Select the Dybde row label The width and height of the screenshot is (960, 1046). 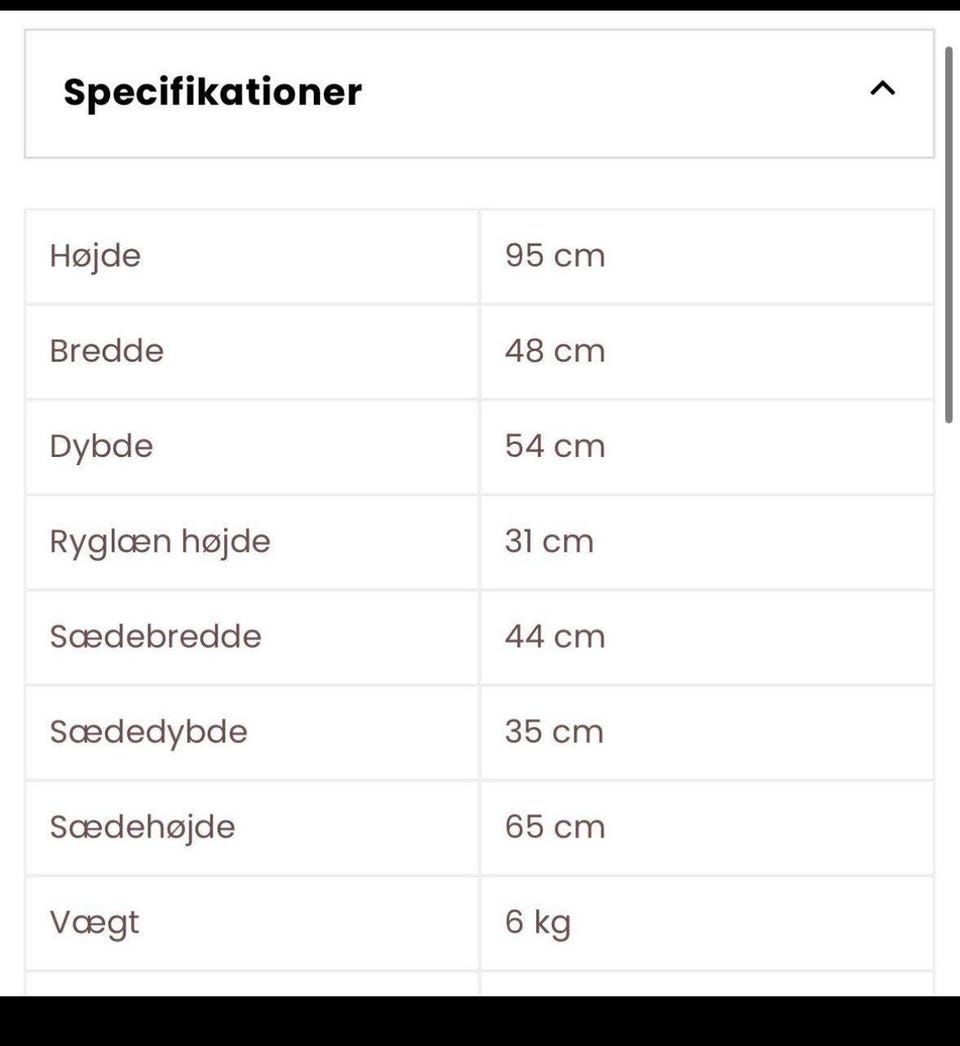(x=101, y=446)
